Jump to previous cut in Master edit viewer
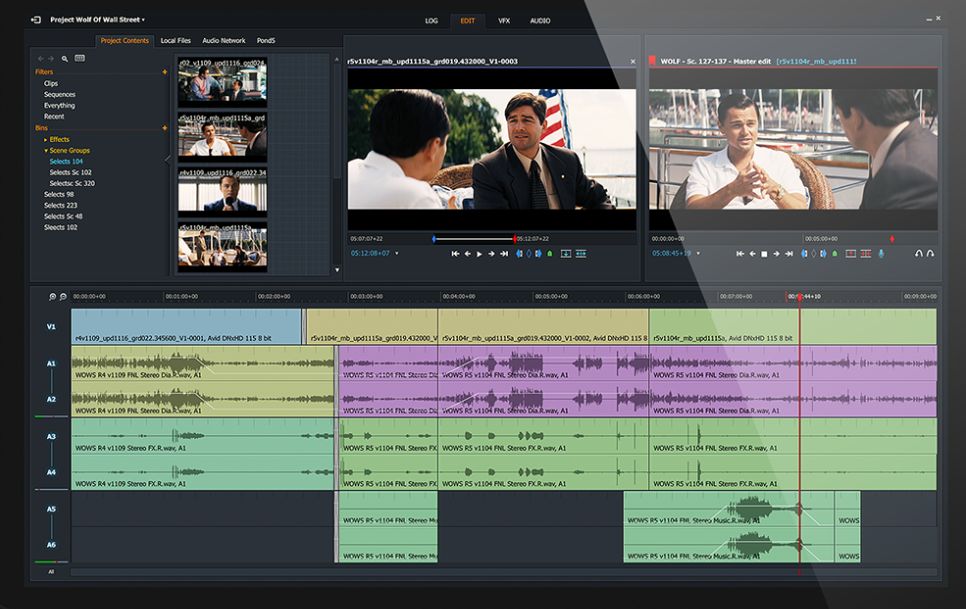The height and width of the screenshot is (609, 966). (740, 254)
